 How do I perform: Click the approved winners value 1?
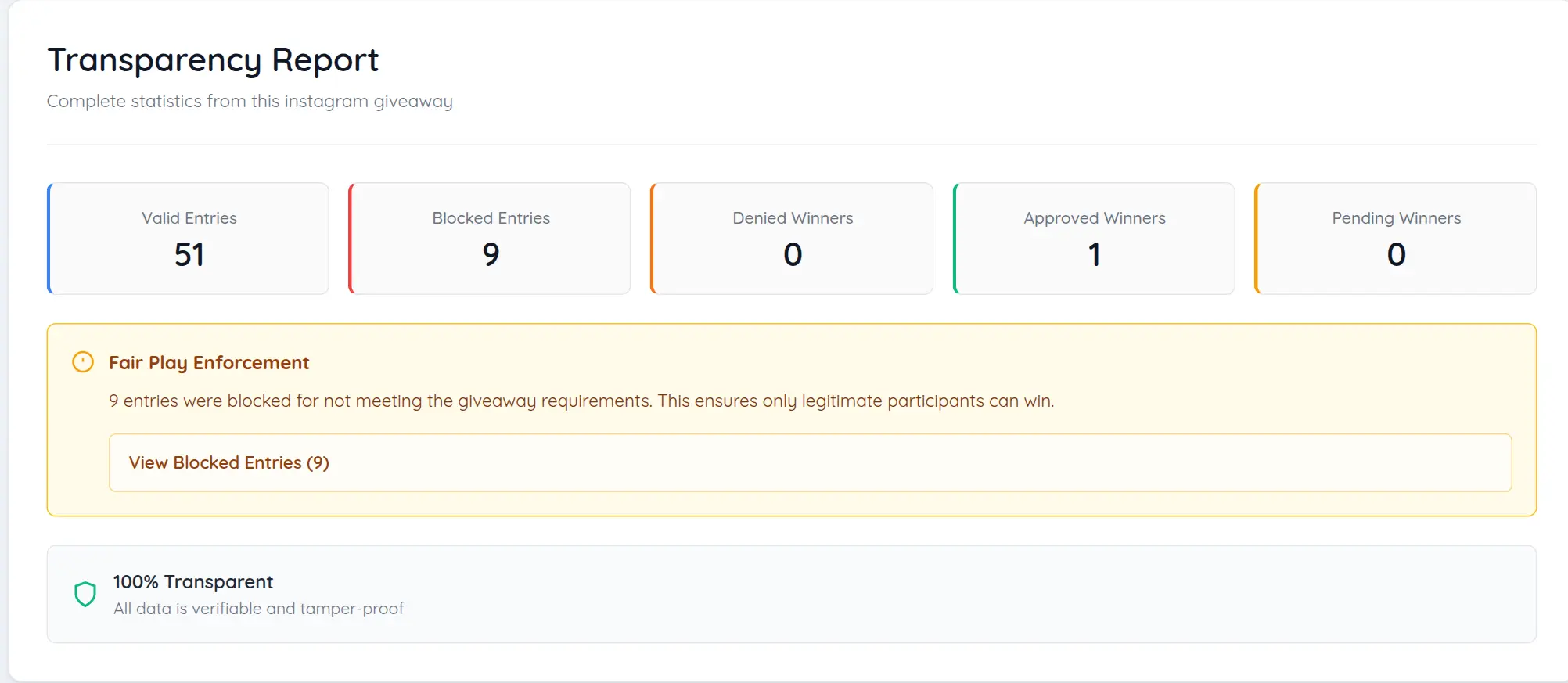coord(1095,254)
